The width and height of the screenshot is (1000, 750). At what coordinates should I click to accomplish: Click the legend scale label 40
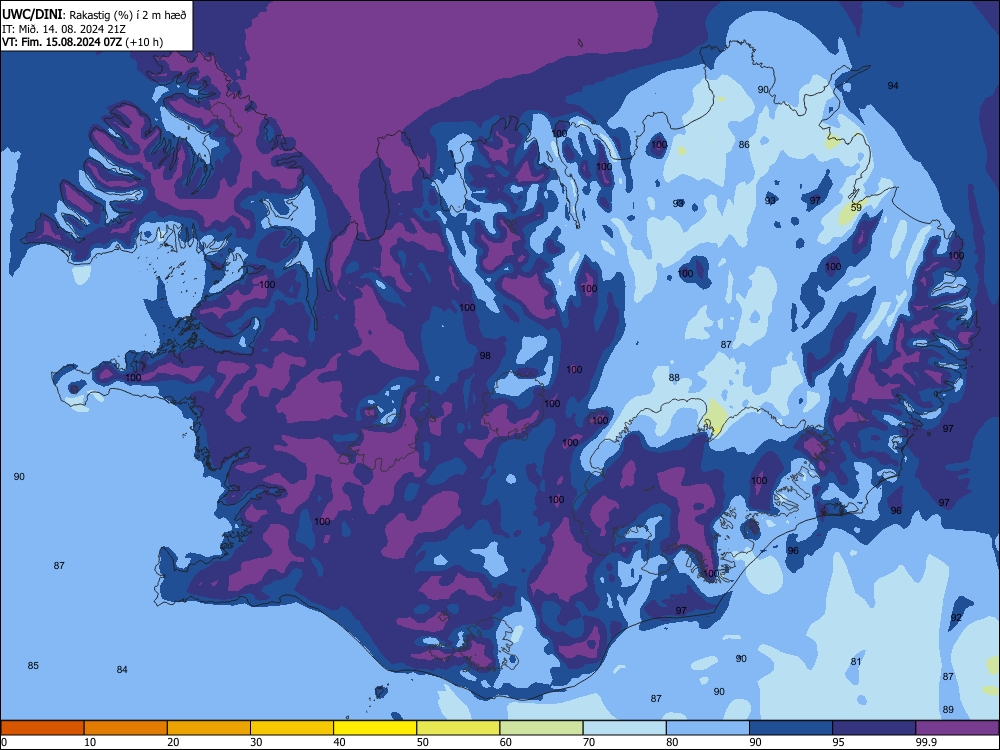(339, 742)
